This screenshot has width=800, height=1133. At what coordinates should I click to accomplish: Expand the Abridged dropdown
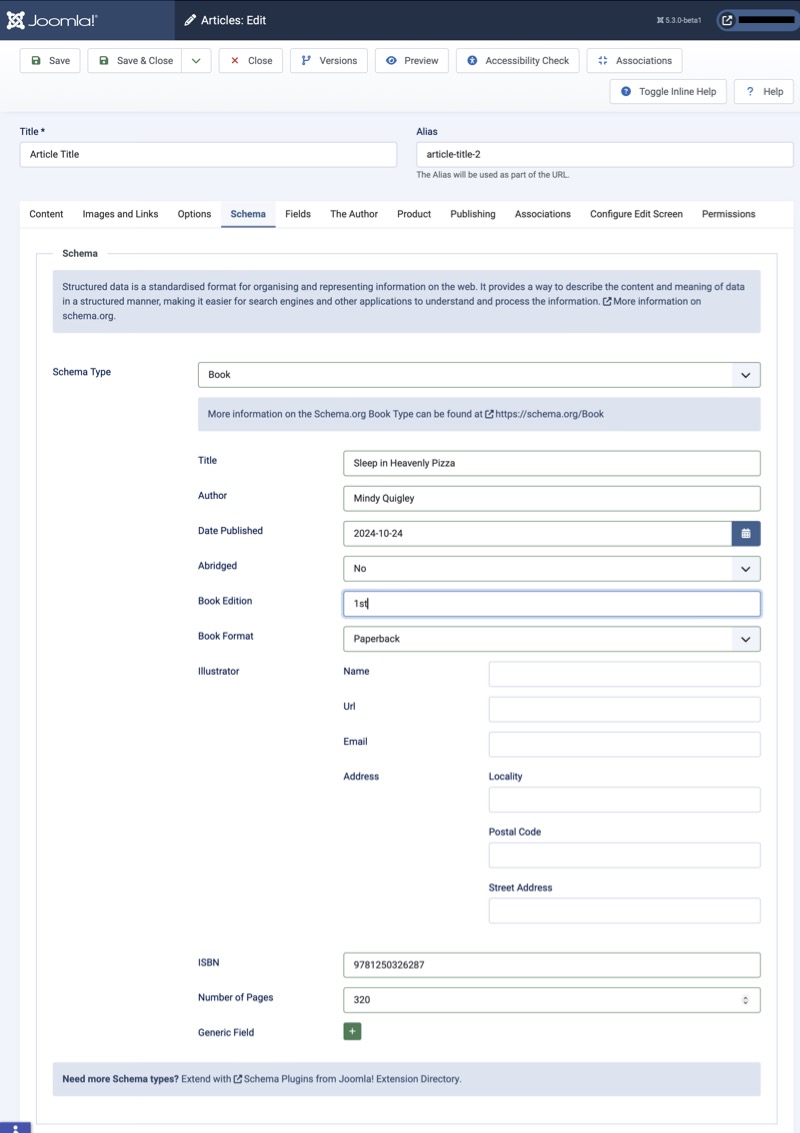[x=551, y=568]
